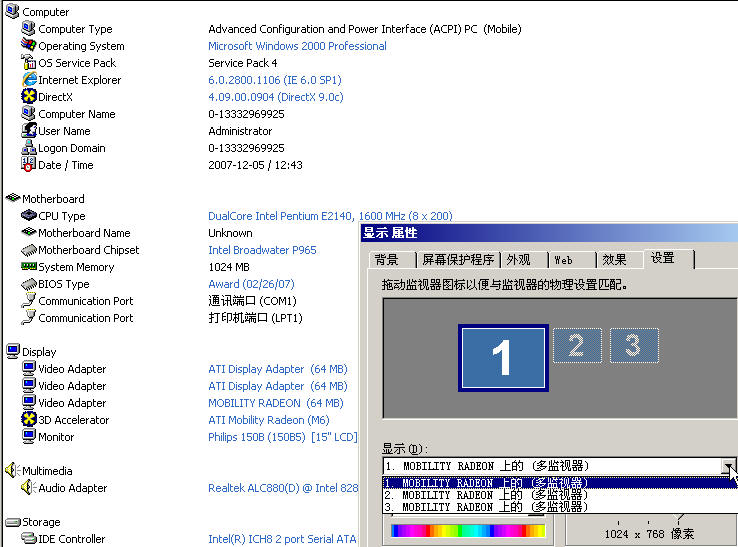The image size is (738, 547).
Task: Select dropdown option 2. MOBILITY RADEON
Action: click(x=560, y=495)
